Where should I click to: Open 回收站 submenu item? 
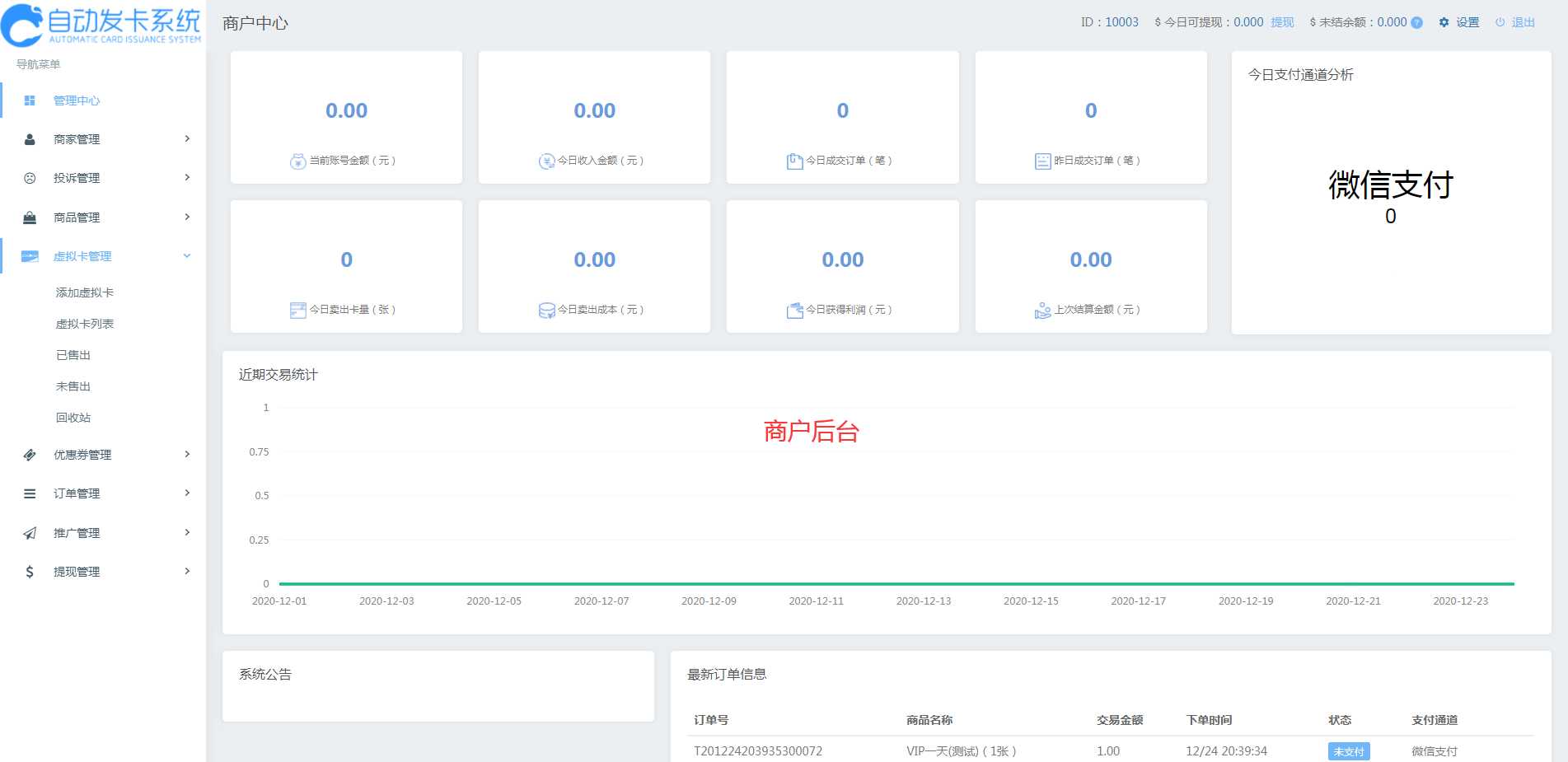[73, 418]
